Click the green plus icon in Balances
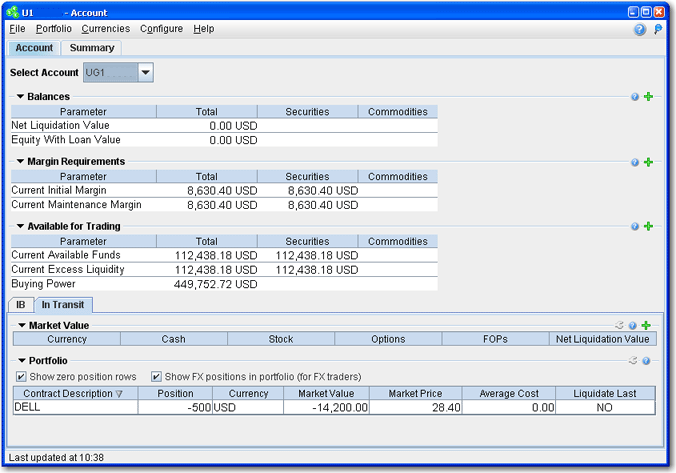Viewport: 676px width, 473px height. pos(648,97)
